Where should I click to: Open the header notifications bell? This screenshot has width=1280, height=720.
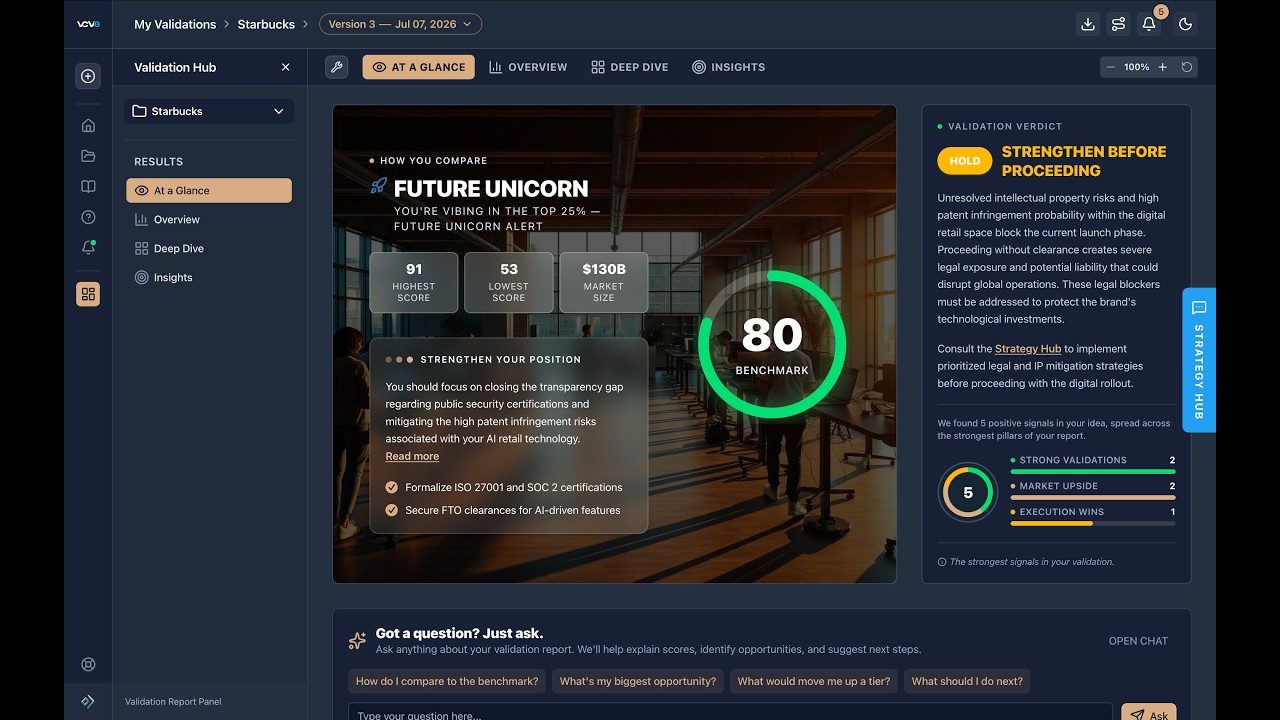(x=1149, y=24)
